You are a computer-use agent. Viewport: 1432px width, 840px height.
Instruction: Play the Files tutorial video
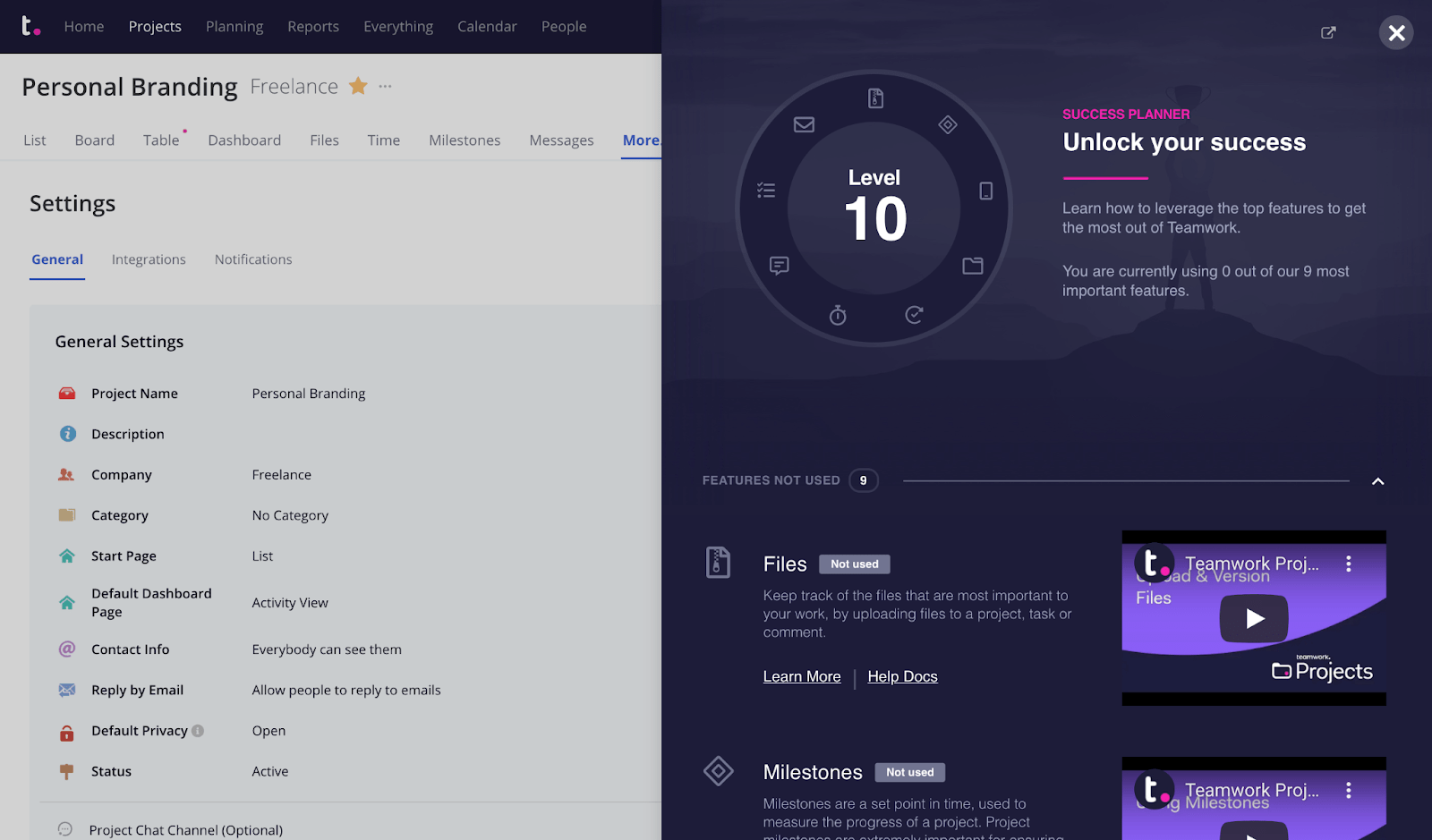click(1254, 618)
